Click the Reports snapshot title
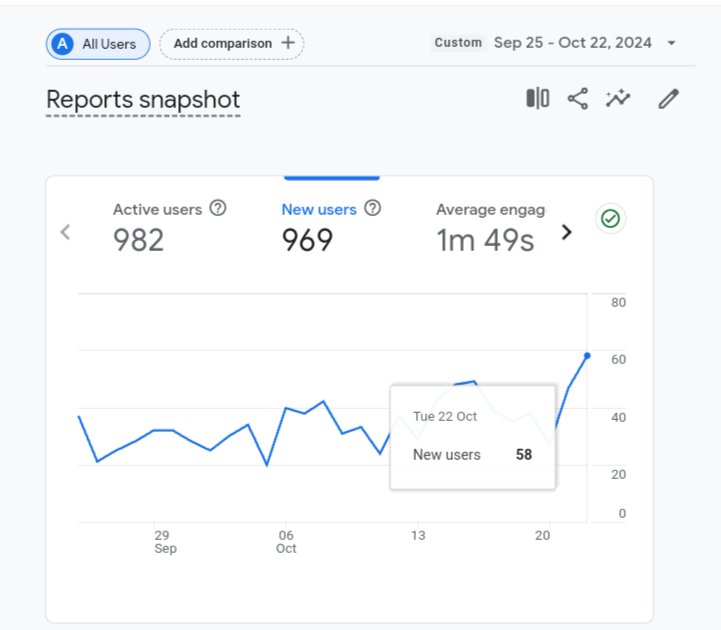721x630 pixels. coord(143,100)
